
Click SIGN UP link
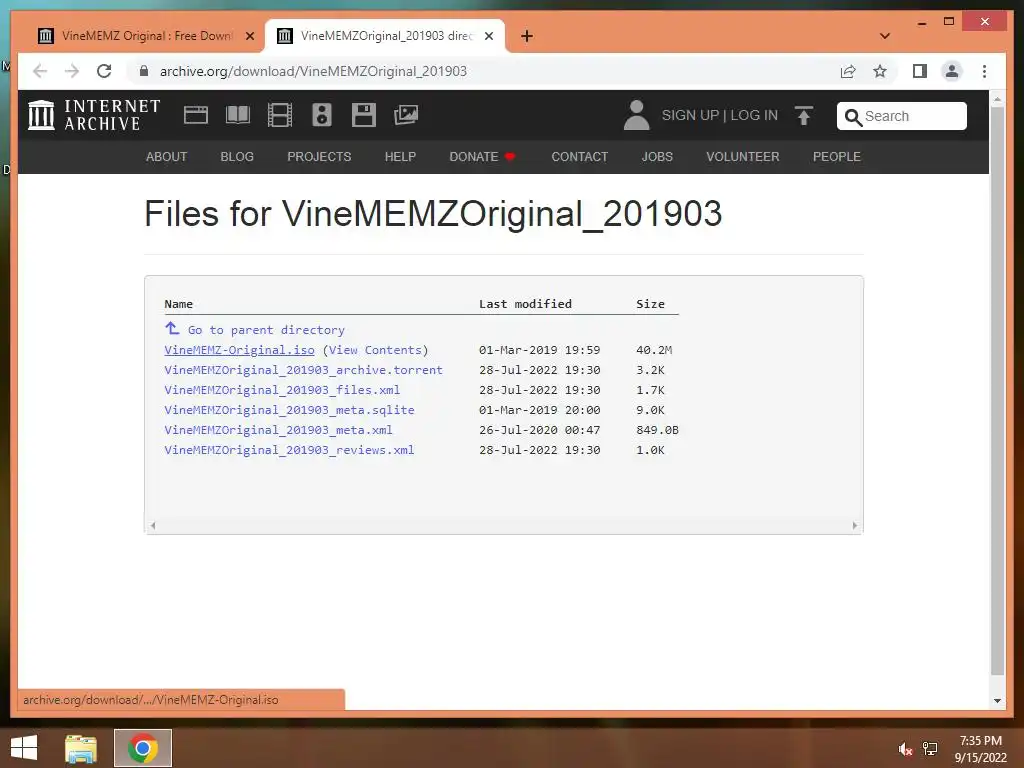pyautogui.click(x=690, y=115)
